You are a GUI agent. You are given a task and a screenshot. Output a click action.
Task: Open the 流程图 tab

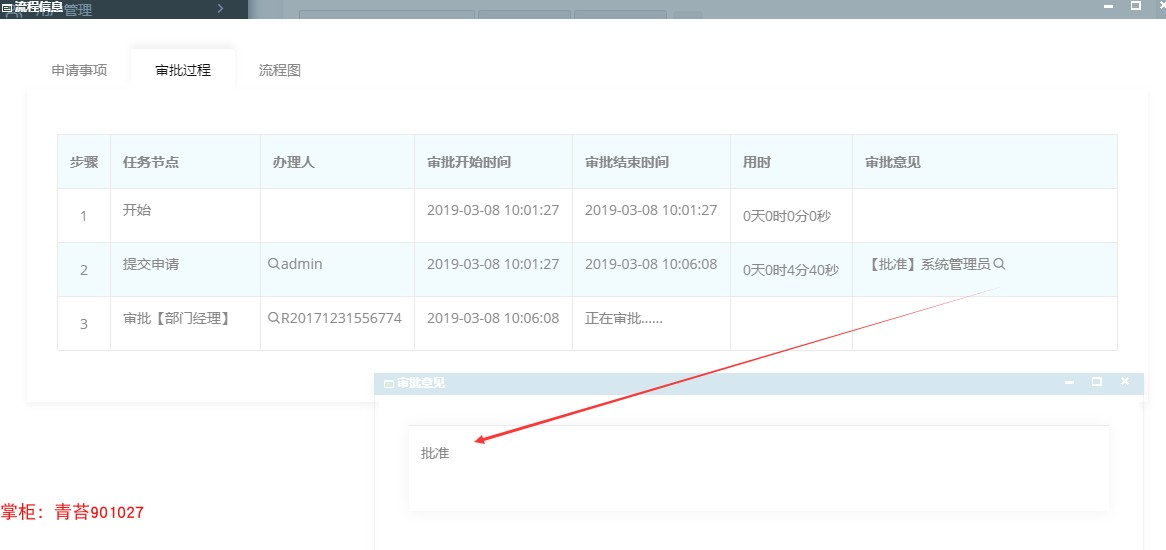[280, 71]
